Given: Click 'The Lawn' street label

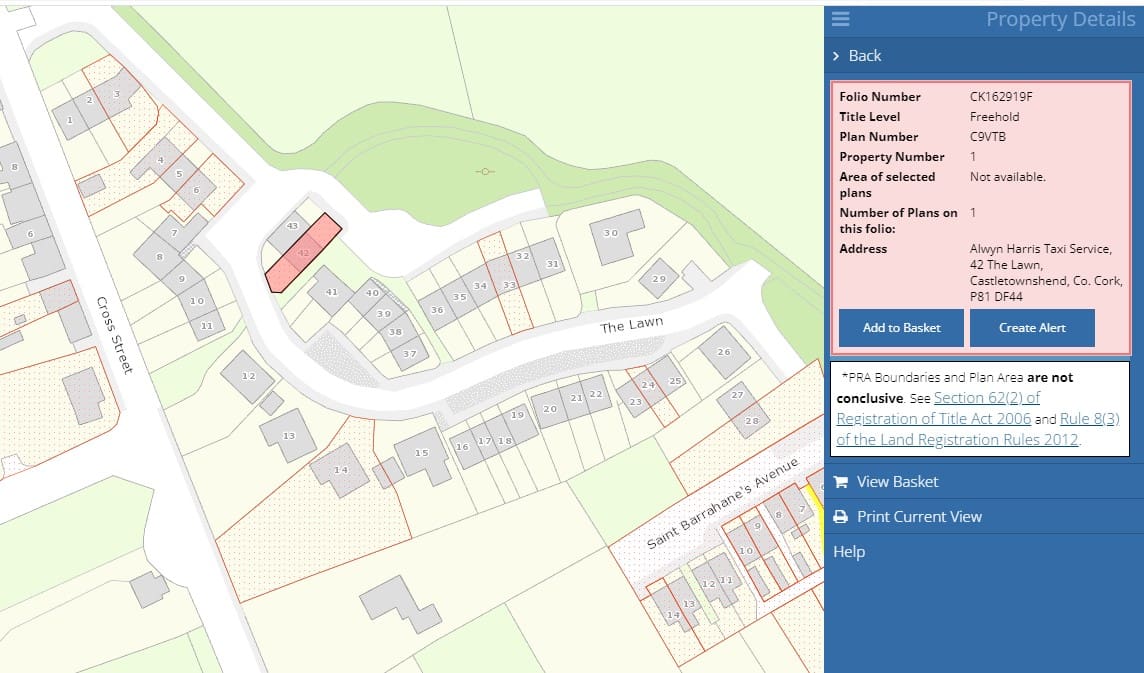Looking at the screenshot, I should [631, 325].
